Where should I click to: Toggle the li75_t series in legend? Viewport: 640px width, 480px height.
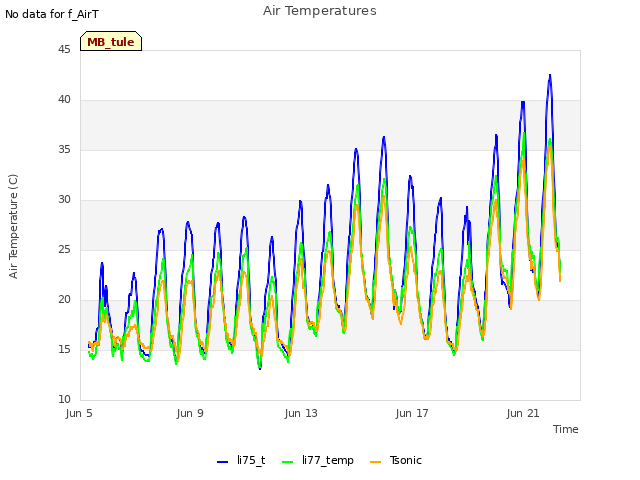[241, 460]
